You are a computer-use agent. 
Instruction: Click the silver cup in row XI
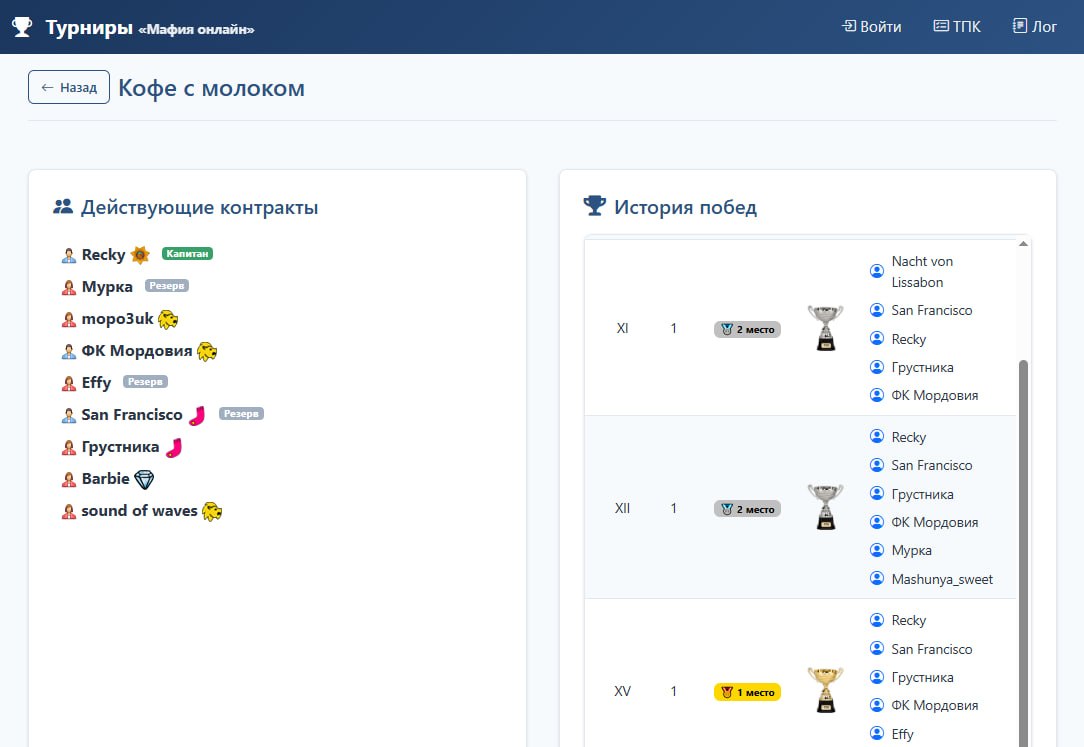click(825, 328)
